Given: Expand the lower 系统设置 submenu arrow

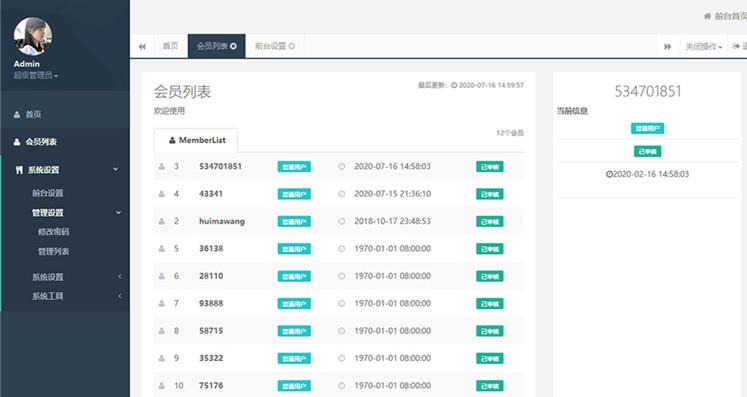Looking at the screenshot, I should (120, 276).
